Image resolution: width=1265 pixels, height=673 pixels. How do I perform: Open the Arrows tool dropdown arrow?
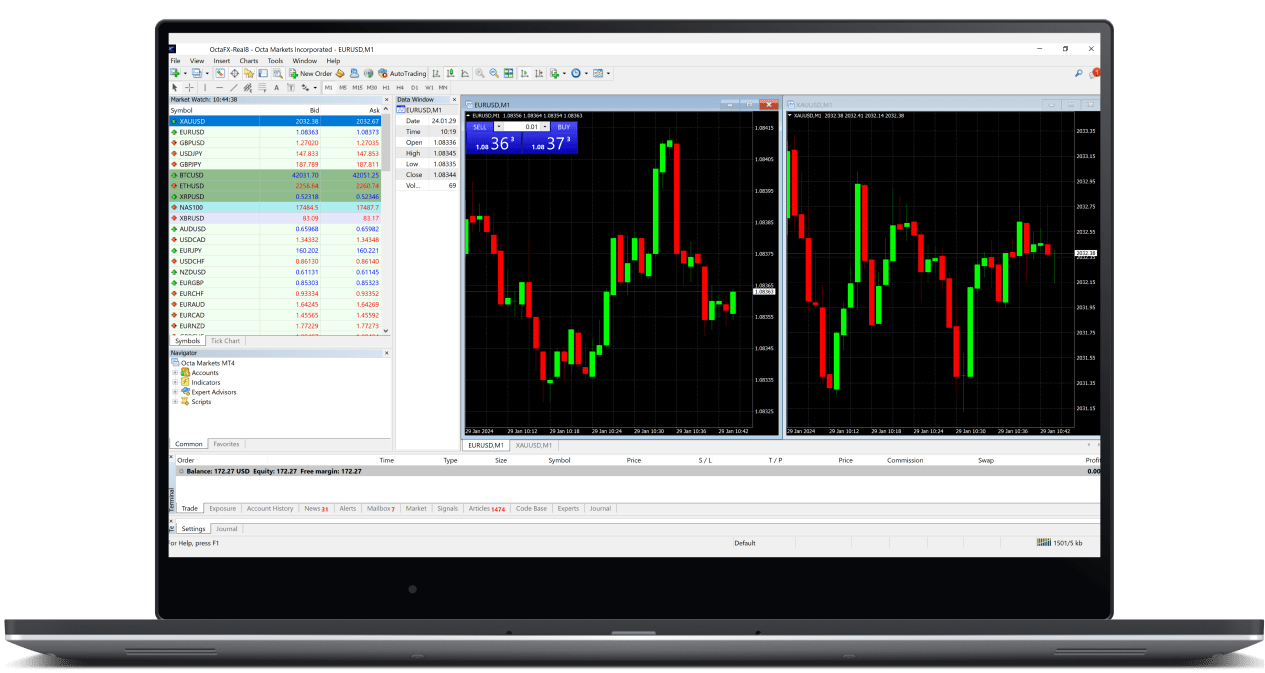pos(315,87)
